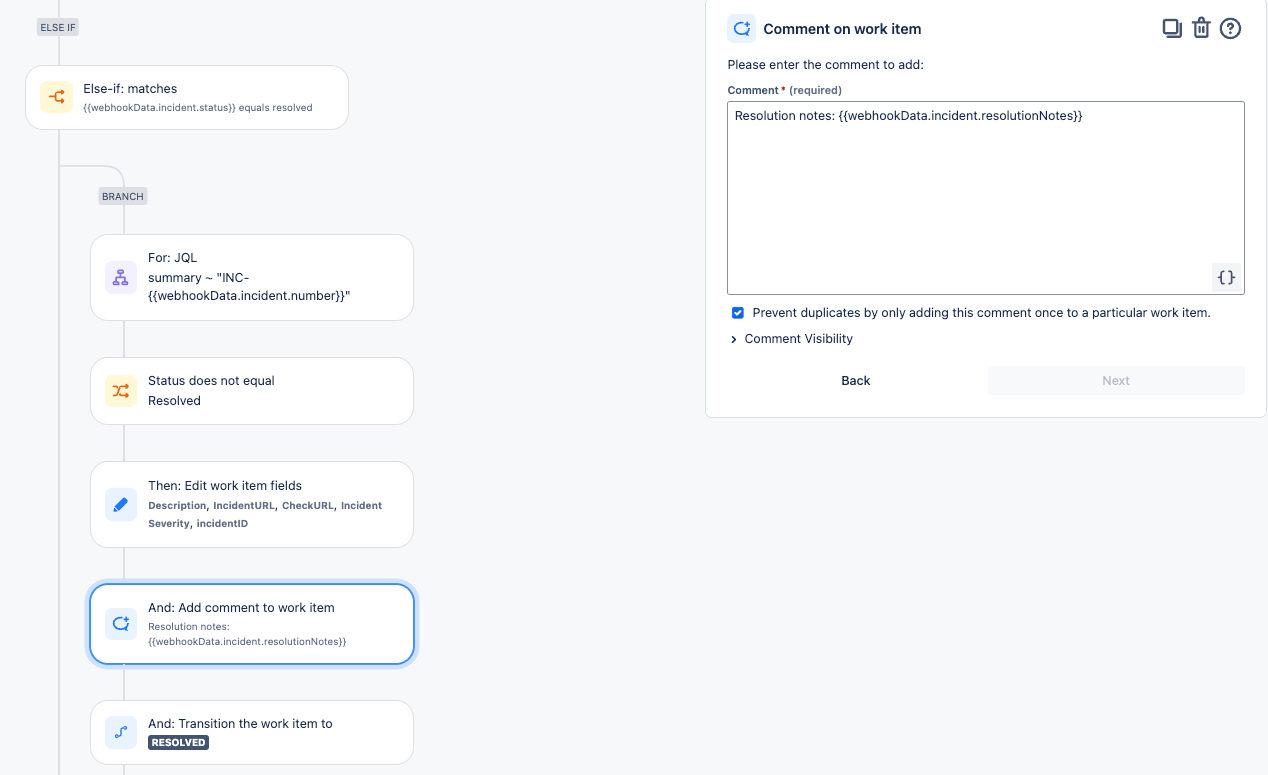The width and height of the screenshot is (1268, 775).
Task: Click the Else-if condition branch icon
Action: click(x=56, y=97)
